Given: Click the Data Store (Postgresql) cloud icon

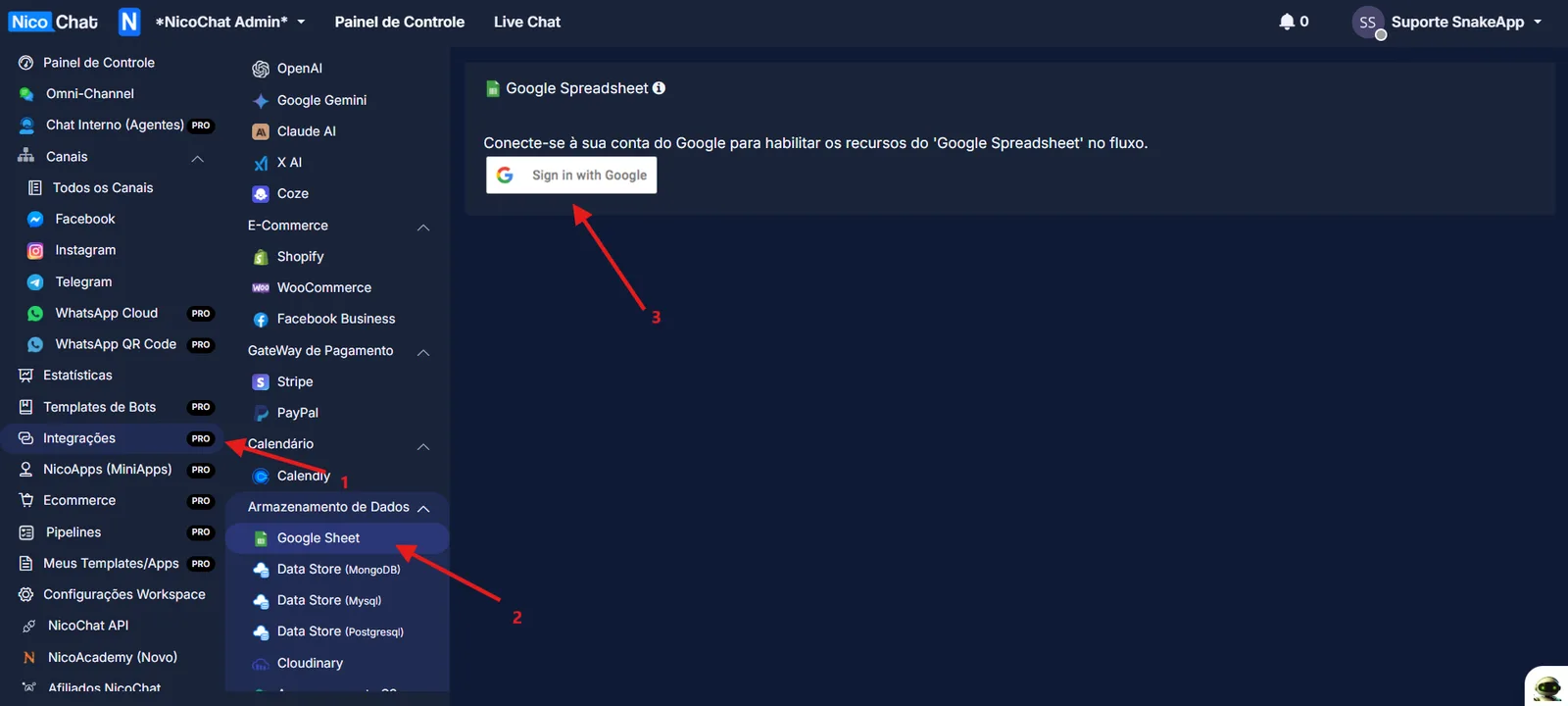Looking at the screenshot, I should [261, 632].
